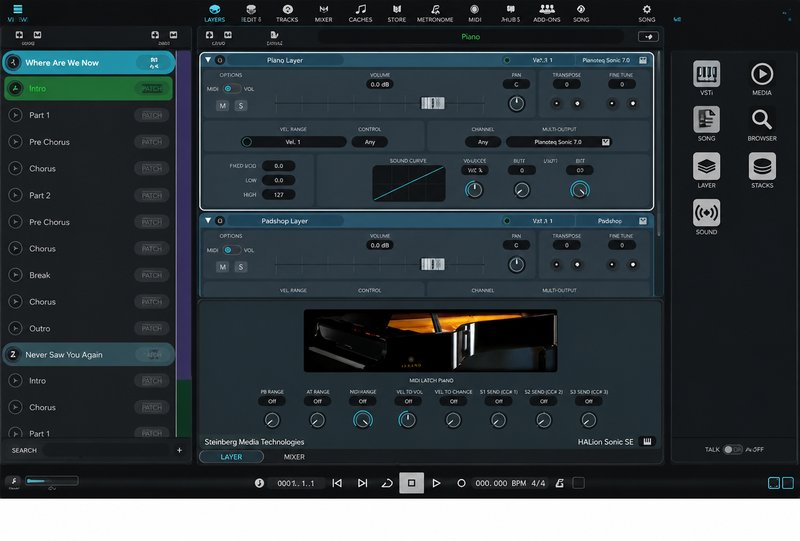Screen dimensions: 800x541
Task: Open the Metronome icon
Action: click(x=435, y=13)
